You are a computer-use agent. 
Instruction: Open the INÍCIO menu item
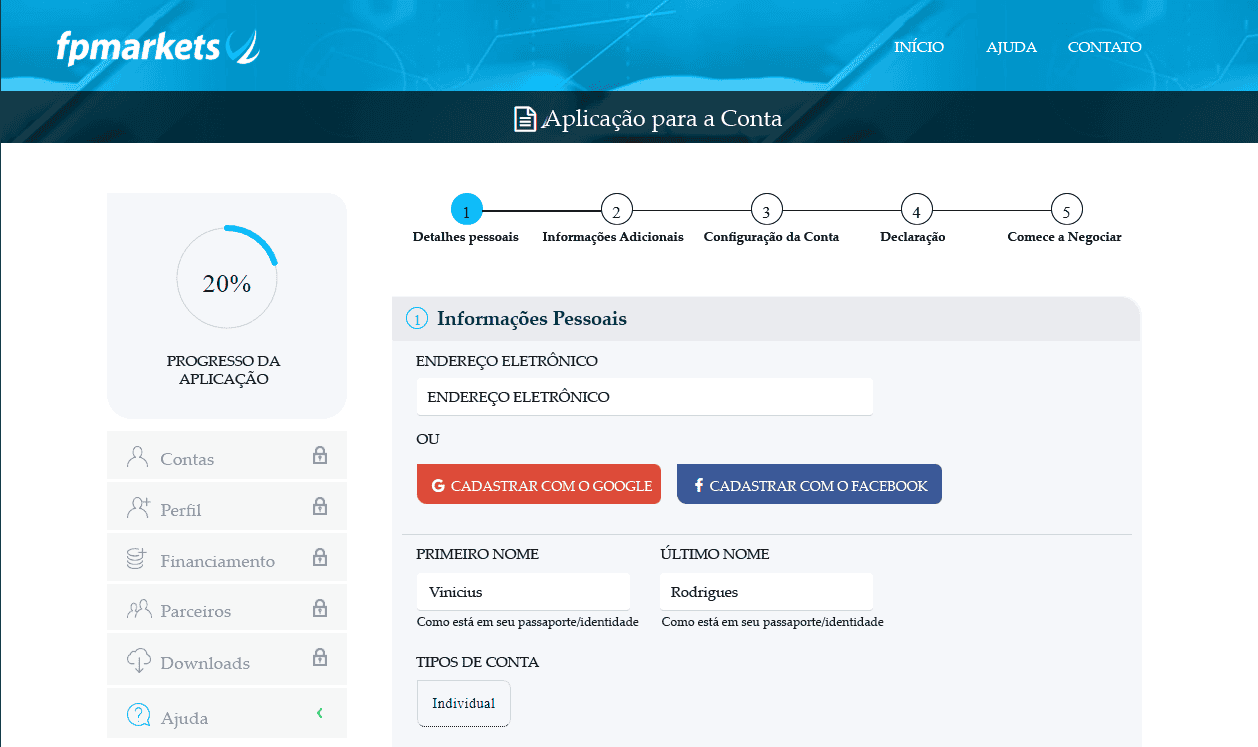[918, 46]
